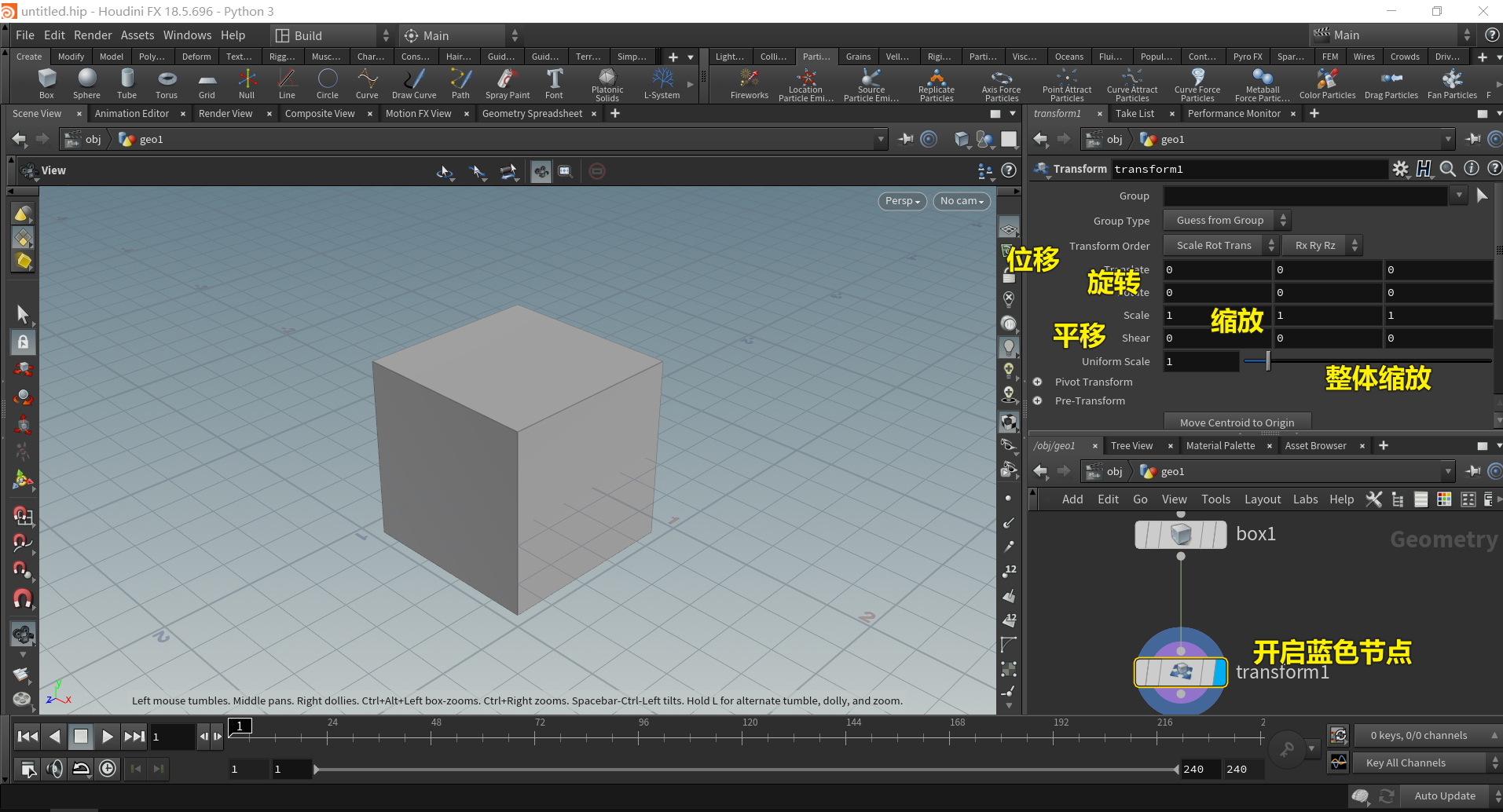The image size is (1503, 812).
Task: Expand the Pivot Transform section
Action: (x=1038, y=382)
